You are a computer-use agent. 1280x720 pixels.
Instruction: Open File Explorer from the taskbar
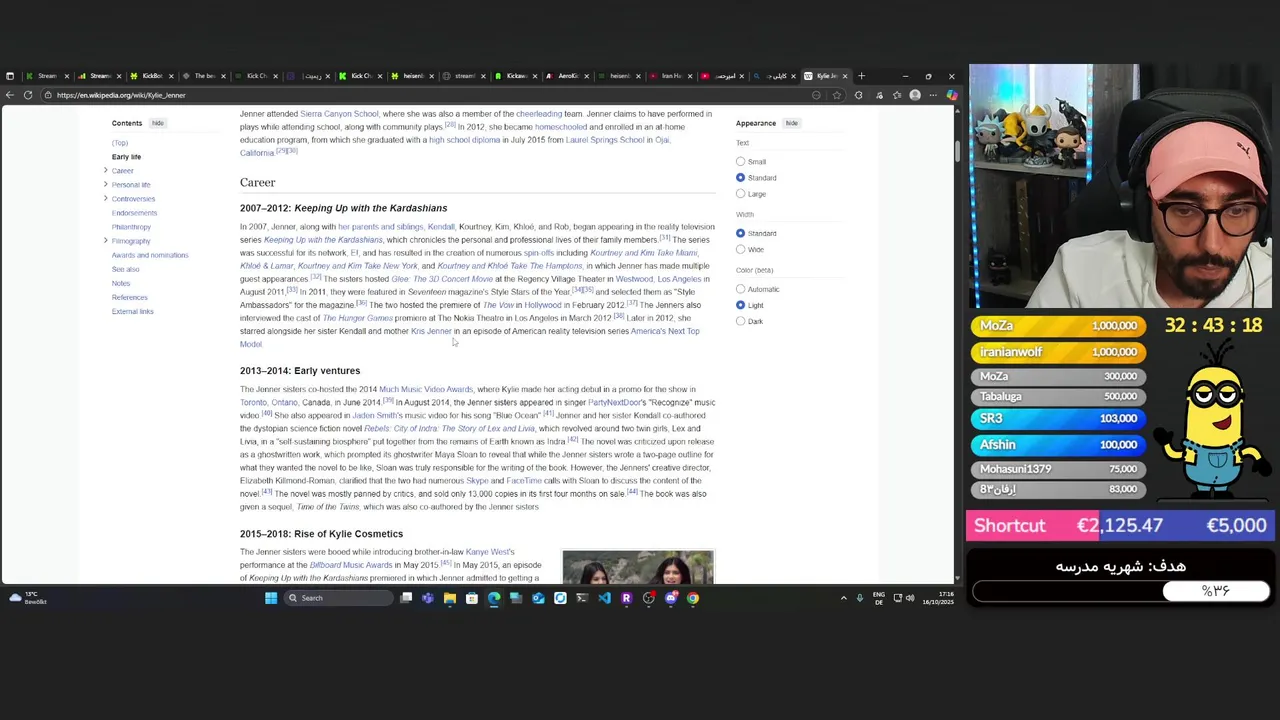450,598
